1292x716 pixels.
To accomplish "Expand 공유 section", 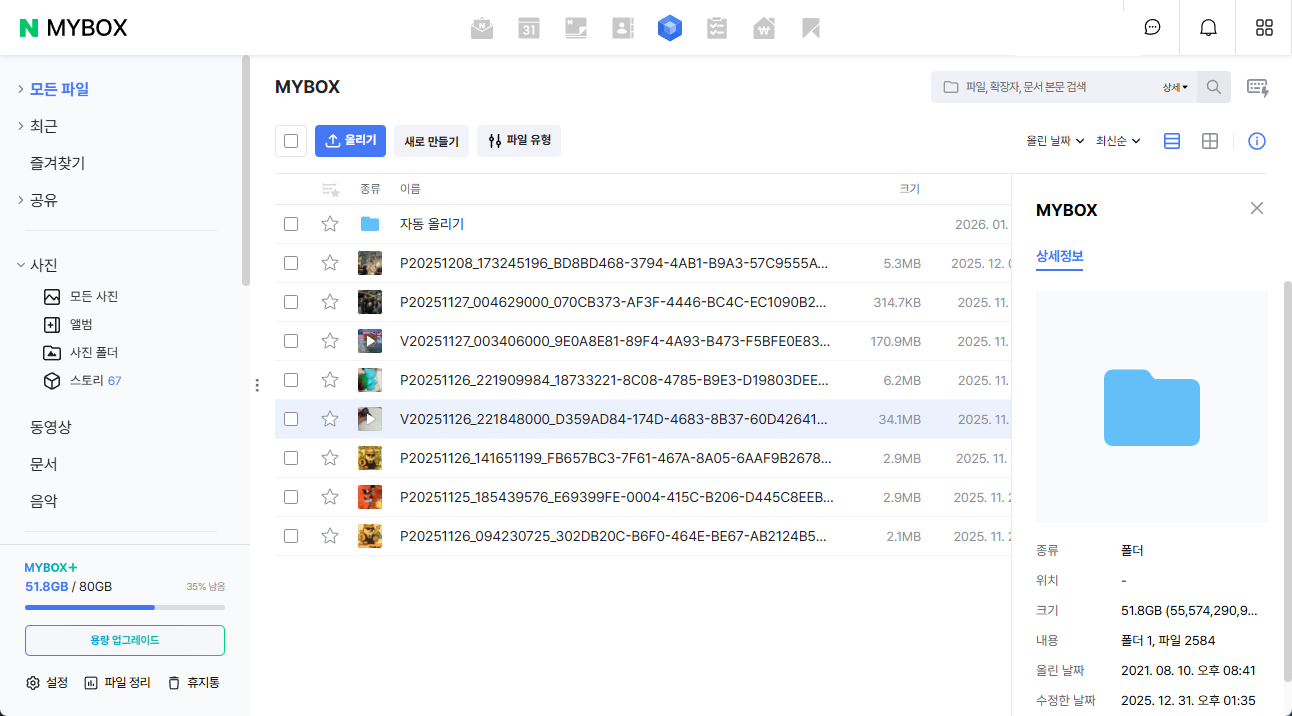I will point(20,200).
